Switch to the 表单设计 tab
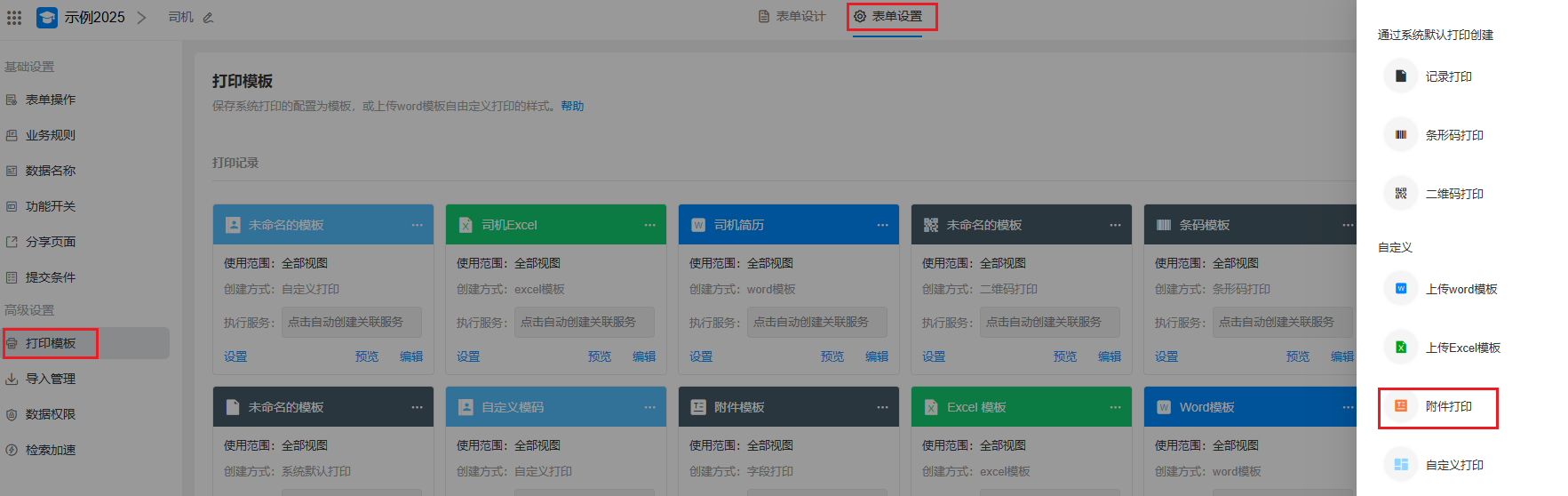 [x=792, y=17]
